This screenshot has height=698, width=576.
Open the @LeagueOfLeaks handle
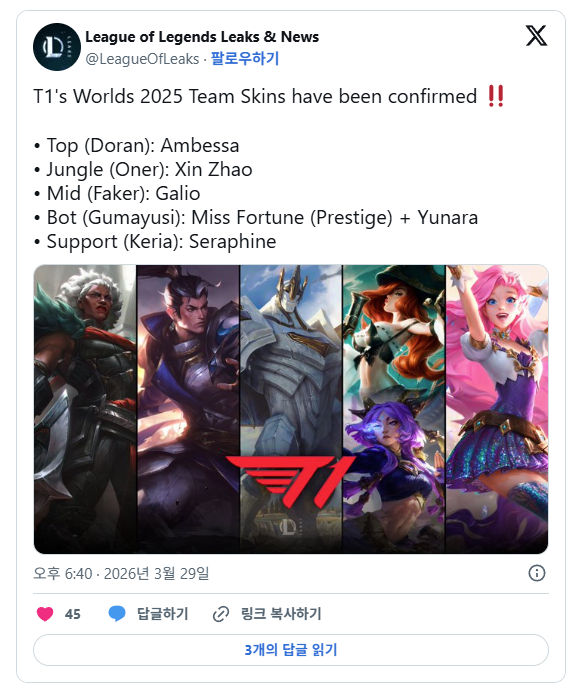142,59
